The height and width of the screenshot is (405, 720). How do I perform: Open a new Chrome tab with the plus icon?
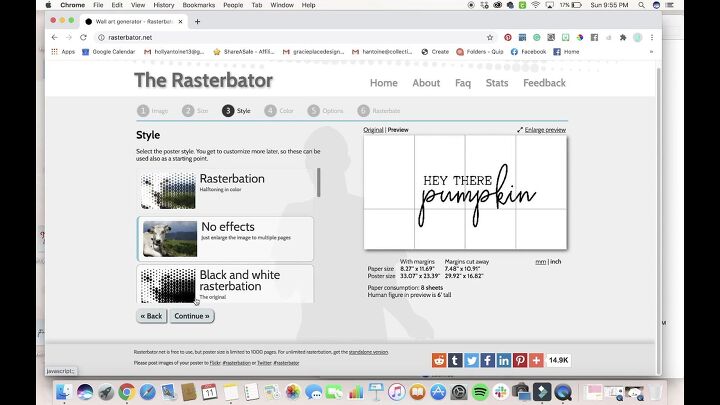[x=197, y=22]
